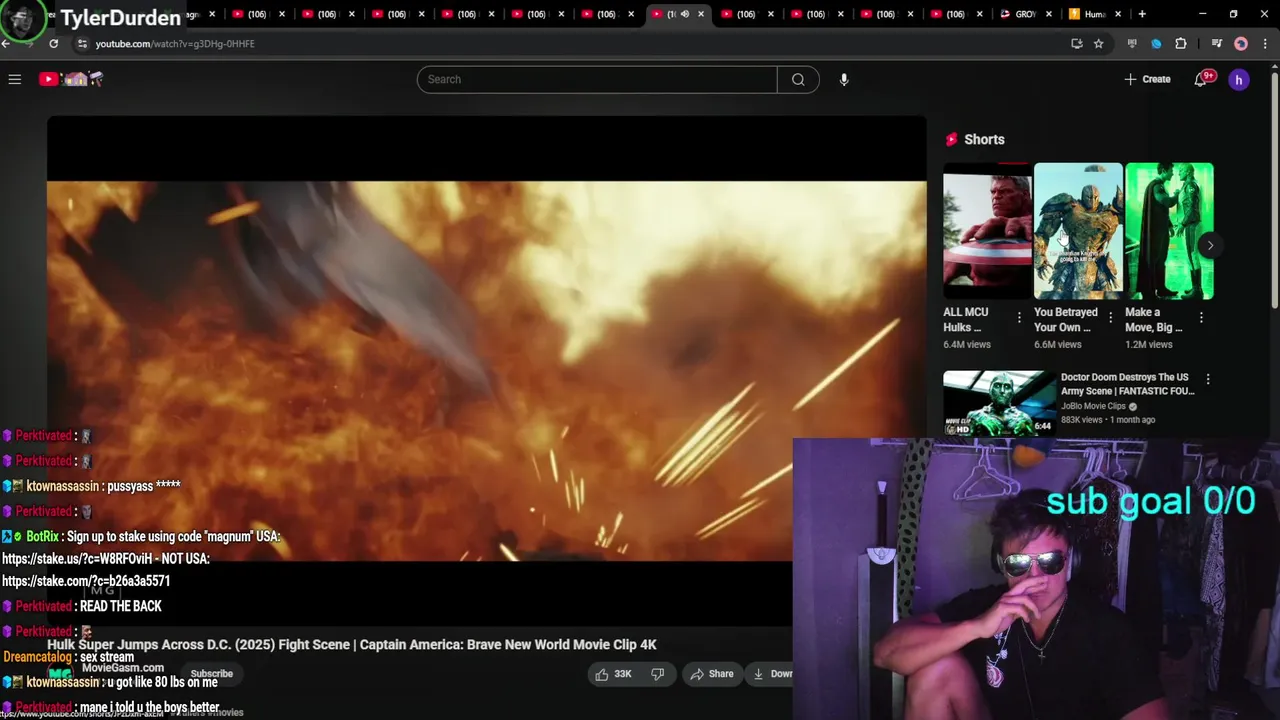1280x720 pixels.
Task: Show next Shorts with the right arrow
Action: click(1210, 245)
